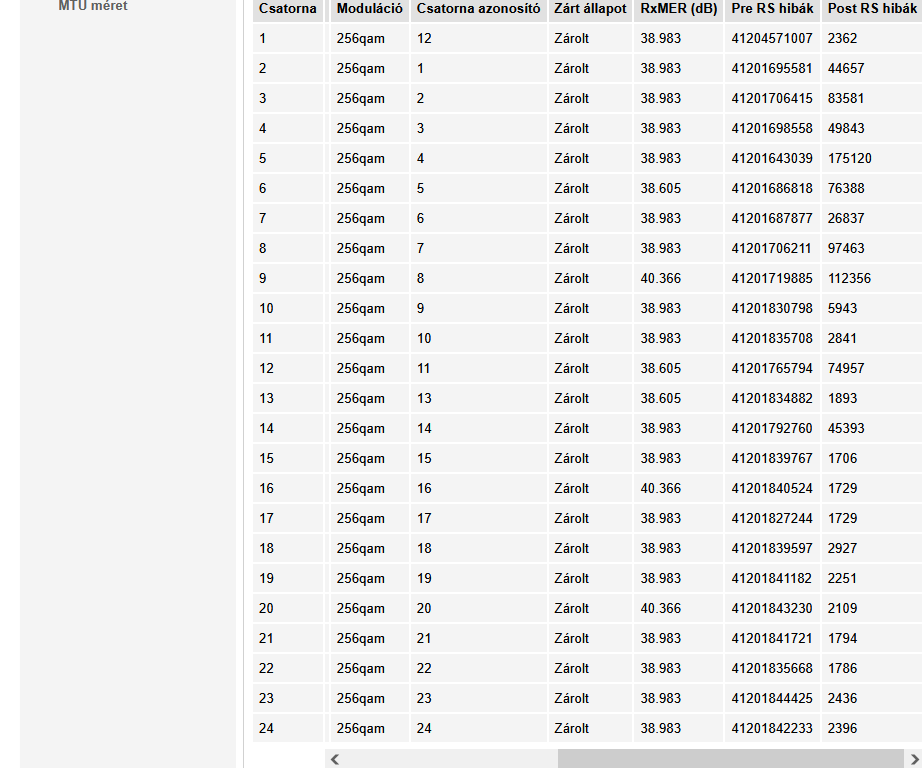Select Pre RS value 41204571007
This screenshot has height=768, width=922.
tap(771, 38)
